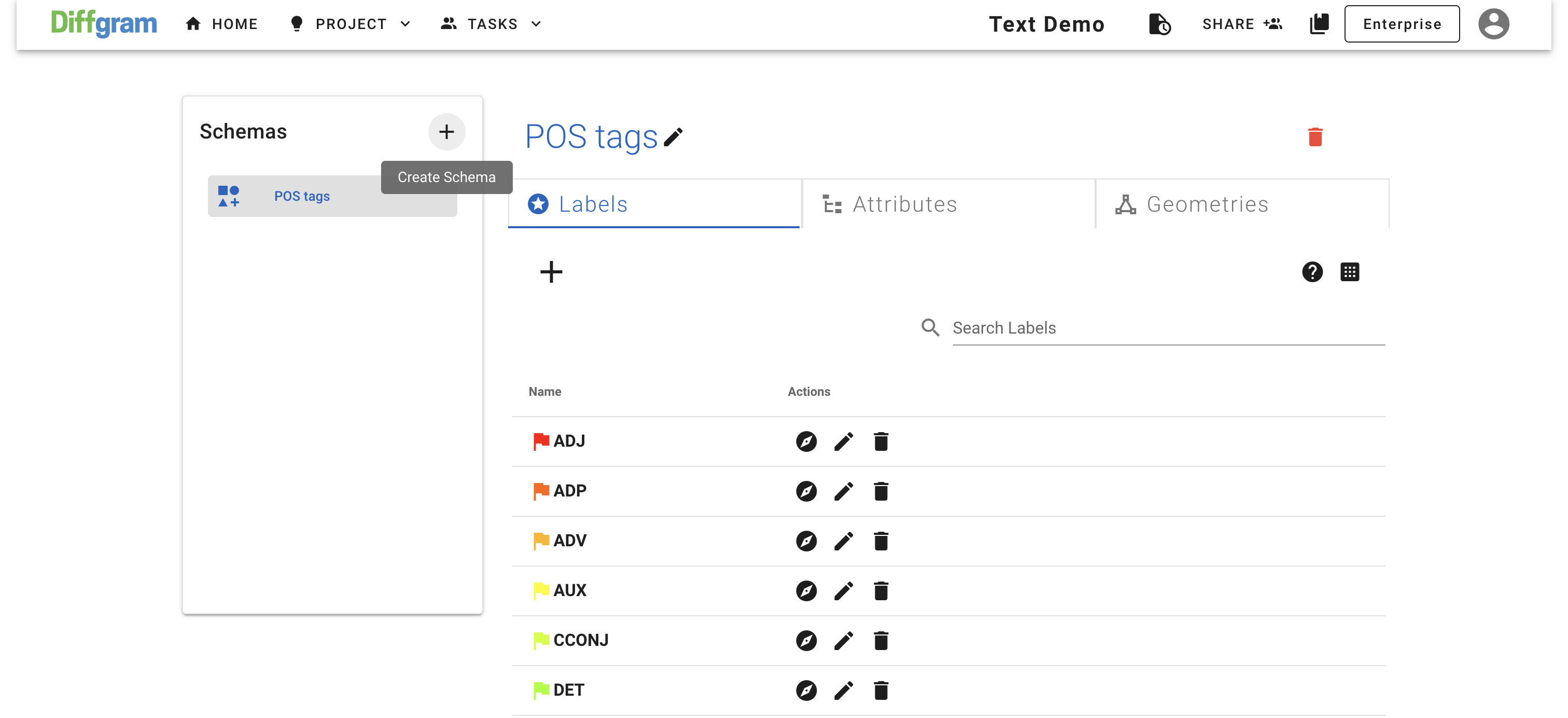Click the SHARE button
Image resolution: width=1568 pixels, height=718 pixels.
point(1242,24)
